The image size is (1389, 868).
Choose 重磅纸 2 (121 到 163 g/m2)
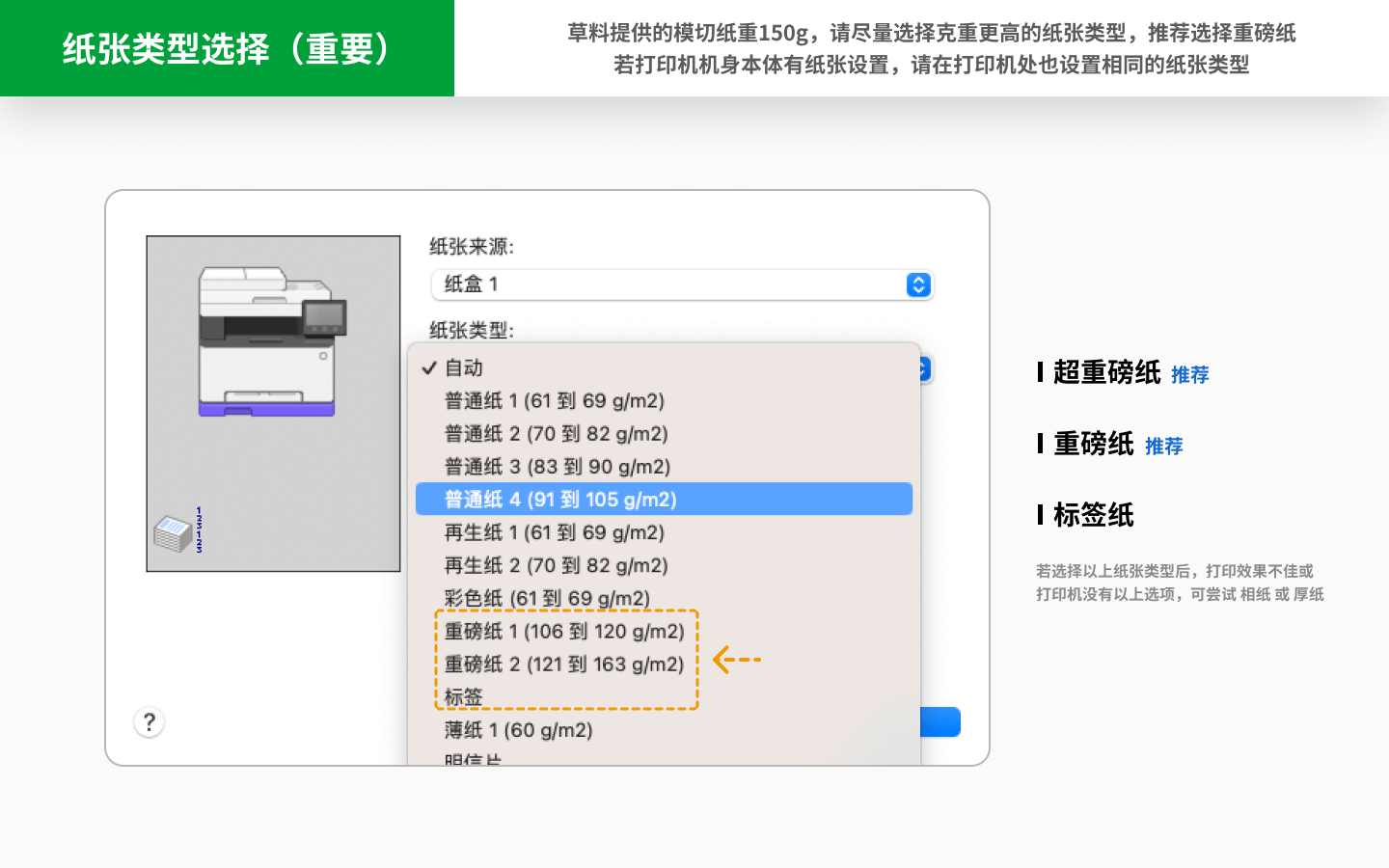[564, 665]
